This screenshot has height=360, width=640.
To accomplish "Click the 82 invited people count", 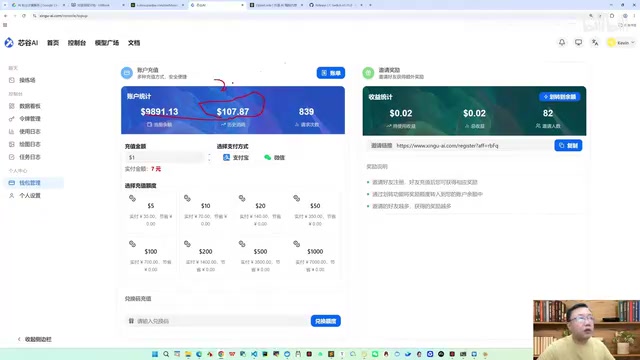I will pyautogui.click(x=548, y=113).
